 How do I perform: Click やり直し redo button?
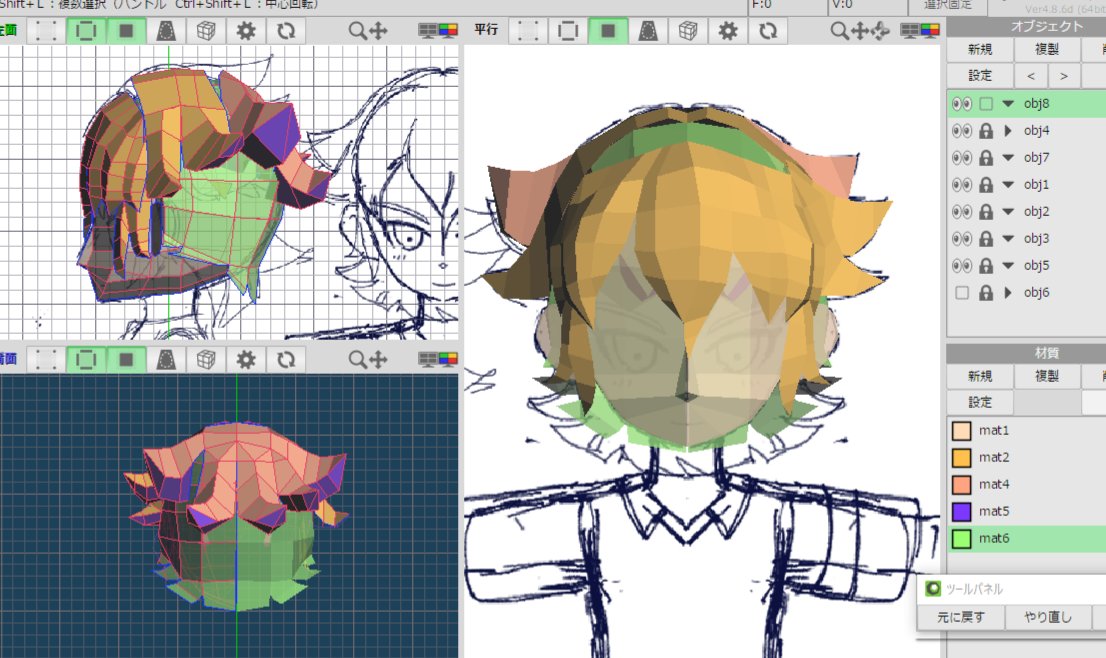[x=1047, y=617]
